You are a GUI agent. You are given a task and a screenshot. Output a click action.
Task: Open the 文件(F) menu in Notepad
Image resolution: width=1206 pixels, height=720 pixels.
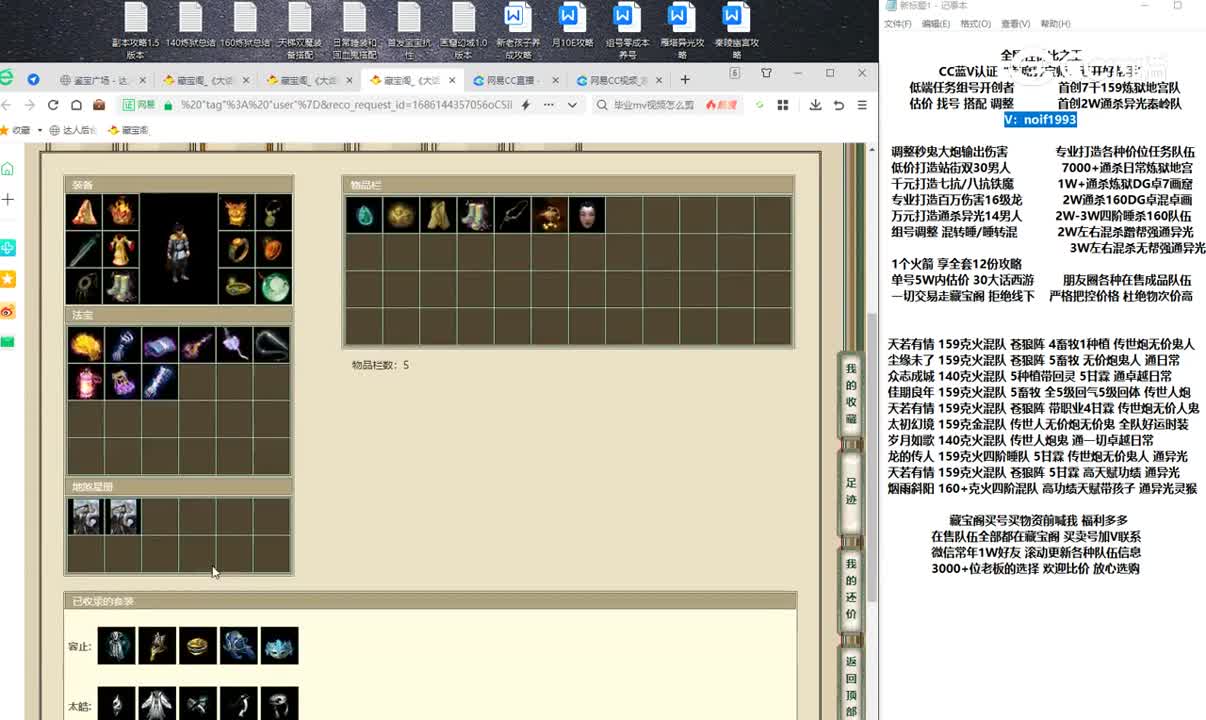(897, 24)
